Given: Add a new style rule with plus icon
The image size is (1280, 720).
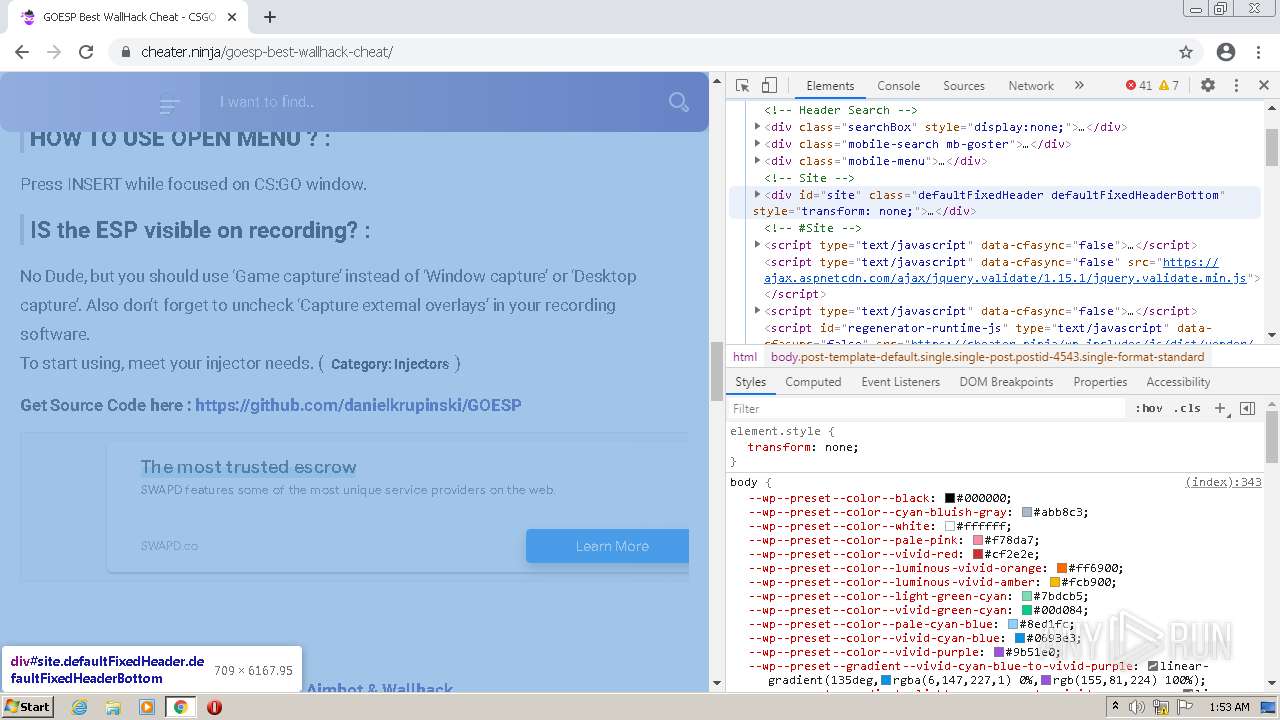Looking at the screenshot, I should (1220, 408).
